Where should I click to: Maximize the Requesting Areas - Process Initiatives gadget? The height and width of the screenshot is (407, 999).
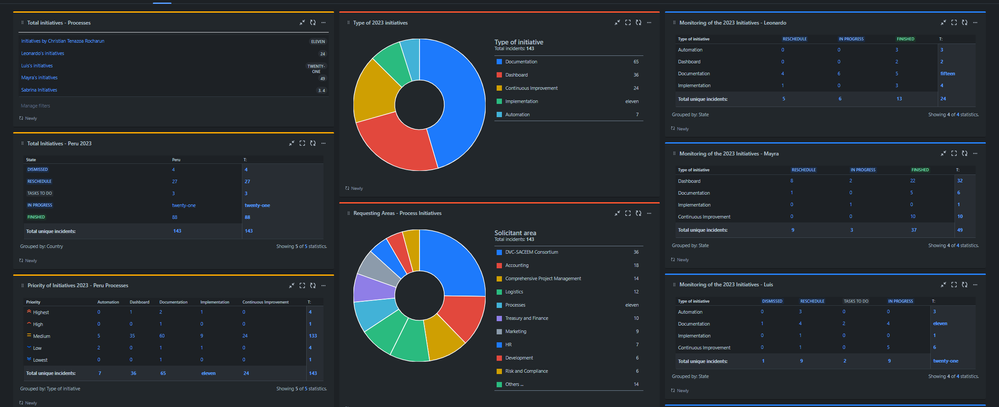click(x=628, y=213)
